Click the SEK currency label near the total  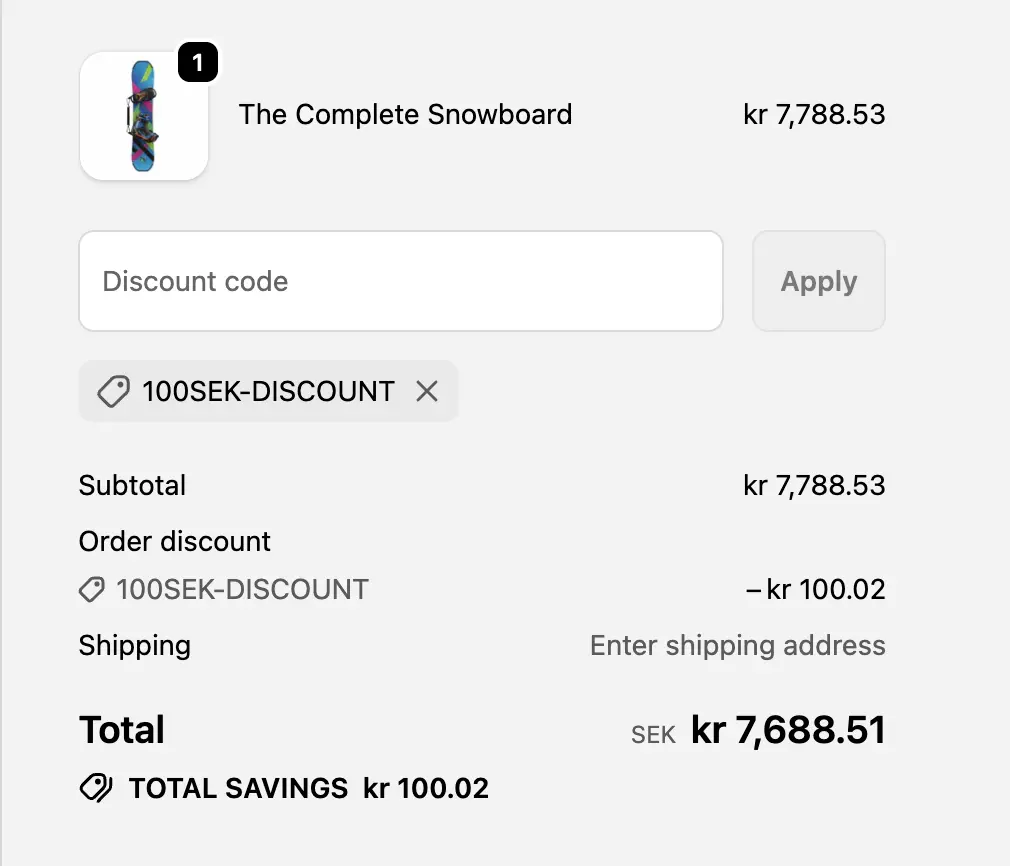pos(652,733)
